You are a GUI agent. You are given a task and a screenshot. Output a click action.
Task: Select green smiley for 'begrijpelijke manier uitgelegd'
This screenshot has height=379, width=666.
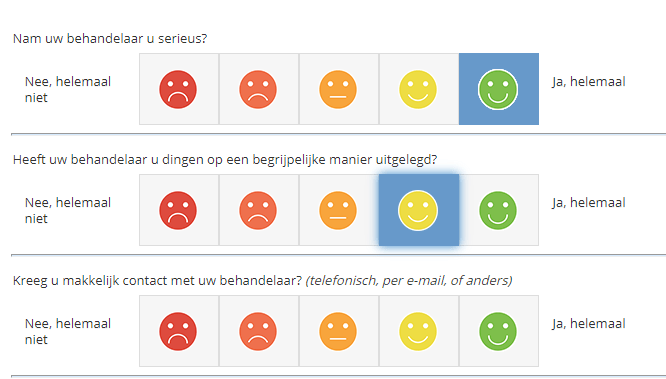(x=499, y=210)
